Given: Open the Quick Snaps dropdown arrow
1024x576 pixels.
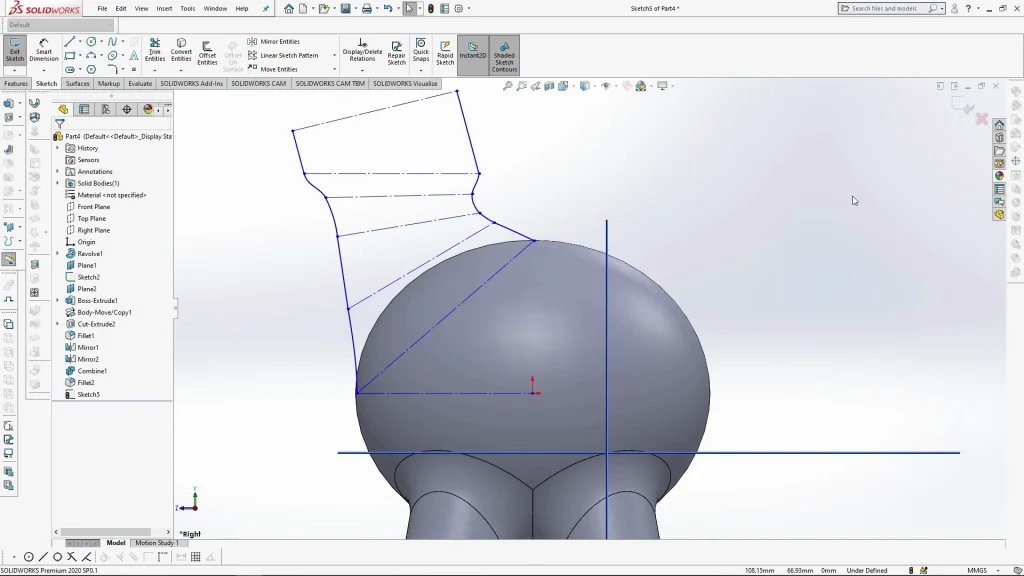Looking at the screenshot, I should 420,70.
